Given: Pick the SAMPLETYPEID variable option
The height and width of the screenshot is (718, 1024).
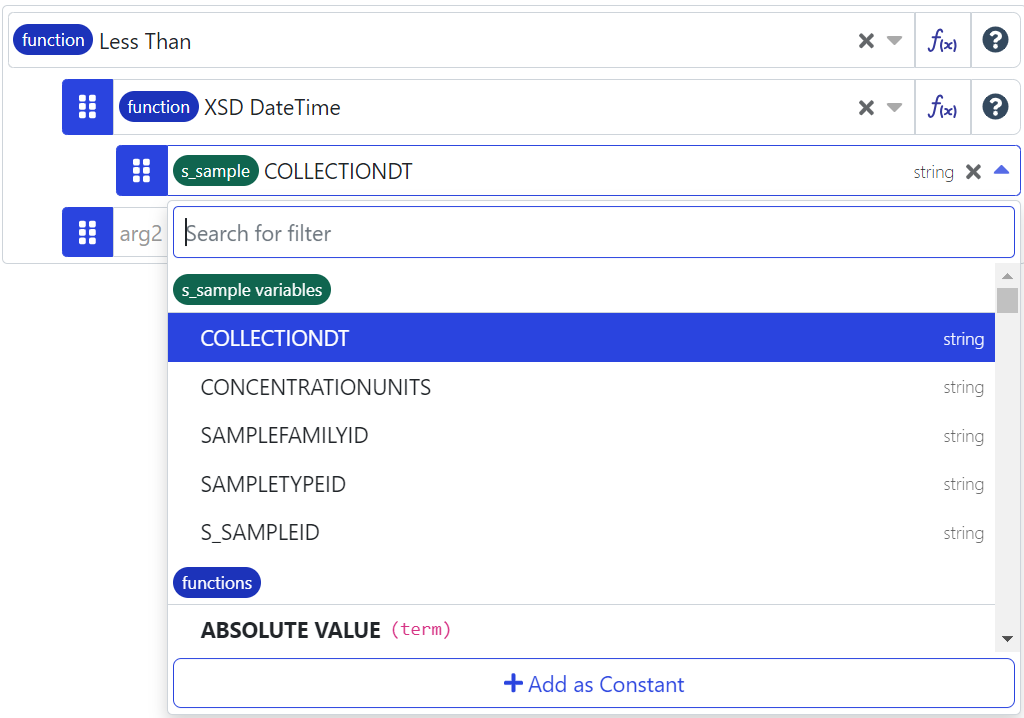Looking at the screenshot, I should coord(273,485).
